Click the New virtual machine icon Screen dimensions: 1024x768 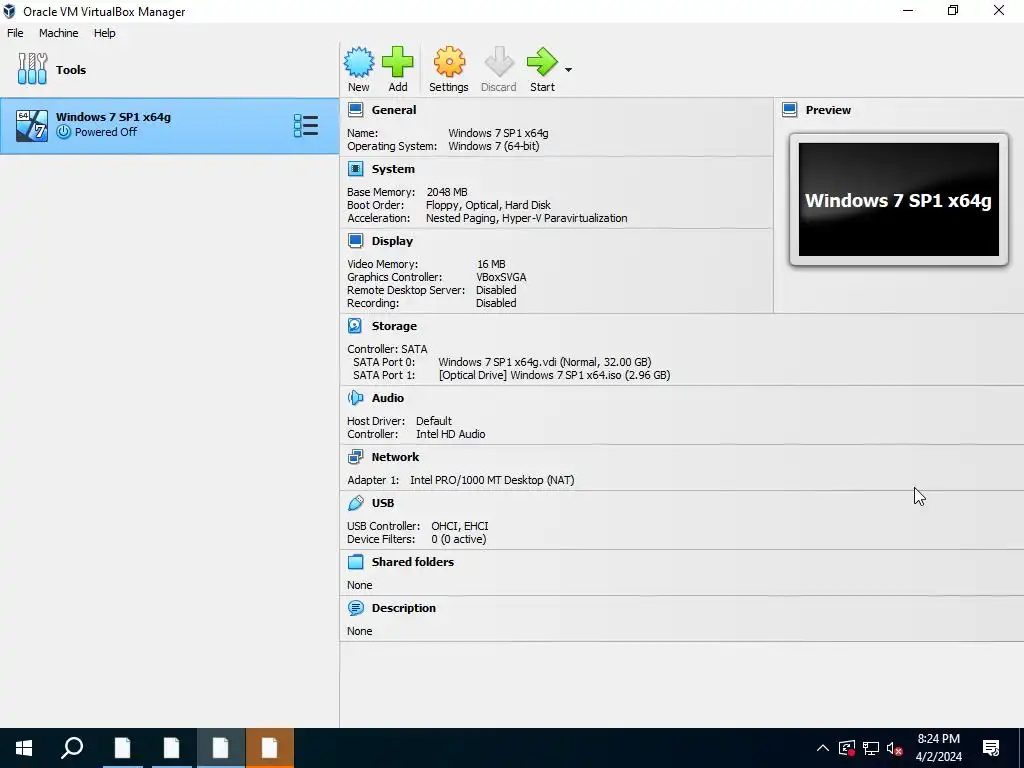tap(359, 63)
